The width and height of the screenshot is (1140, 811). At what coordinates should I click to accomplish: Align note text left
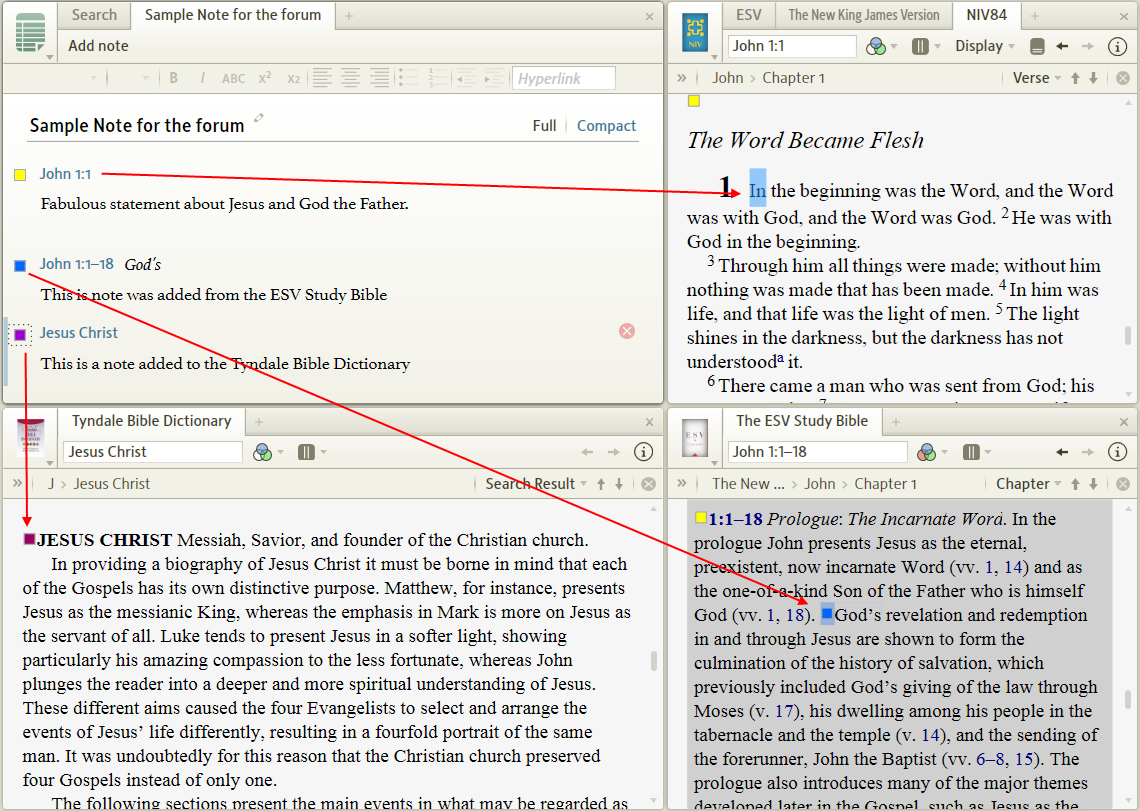(322, 78)
